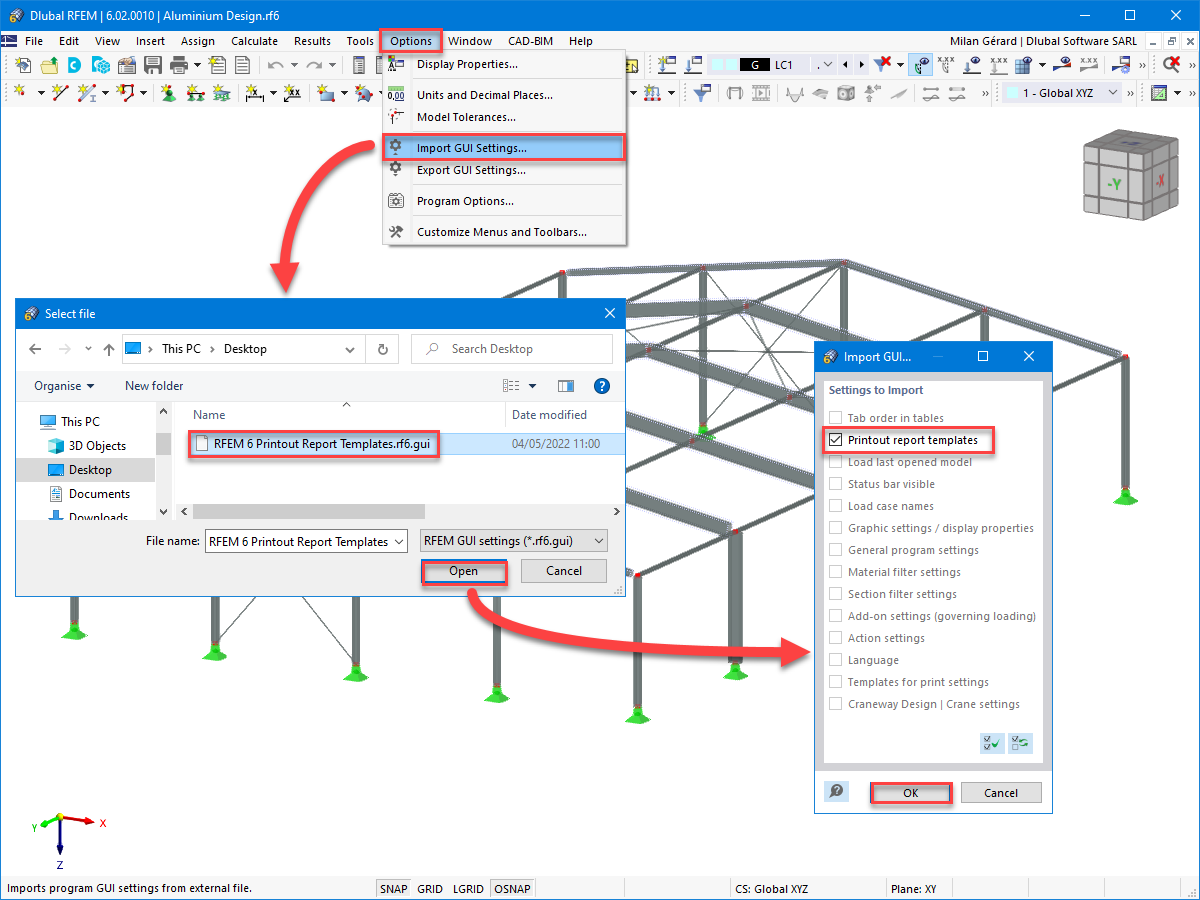Open the File menu
The width and height of the screenshot is (1200, 900).
pos(34,41)
